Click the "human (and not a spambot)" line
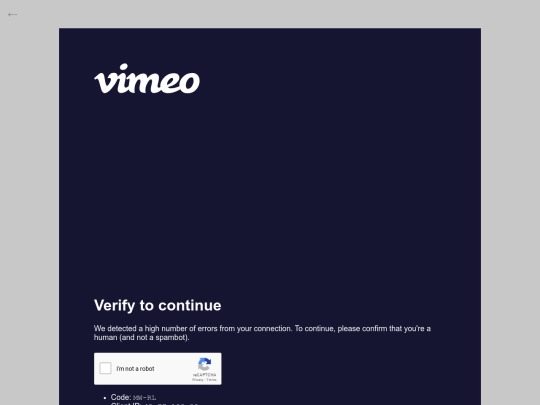This screenshot has width=540, height=405. pyautogui.click(x=142, y=338)
